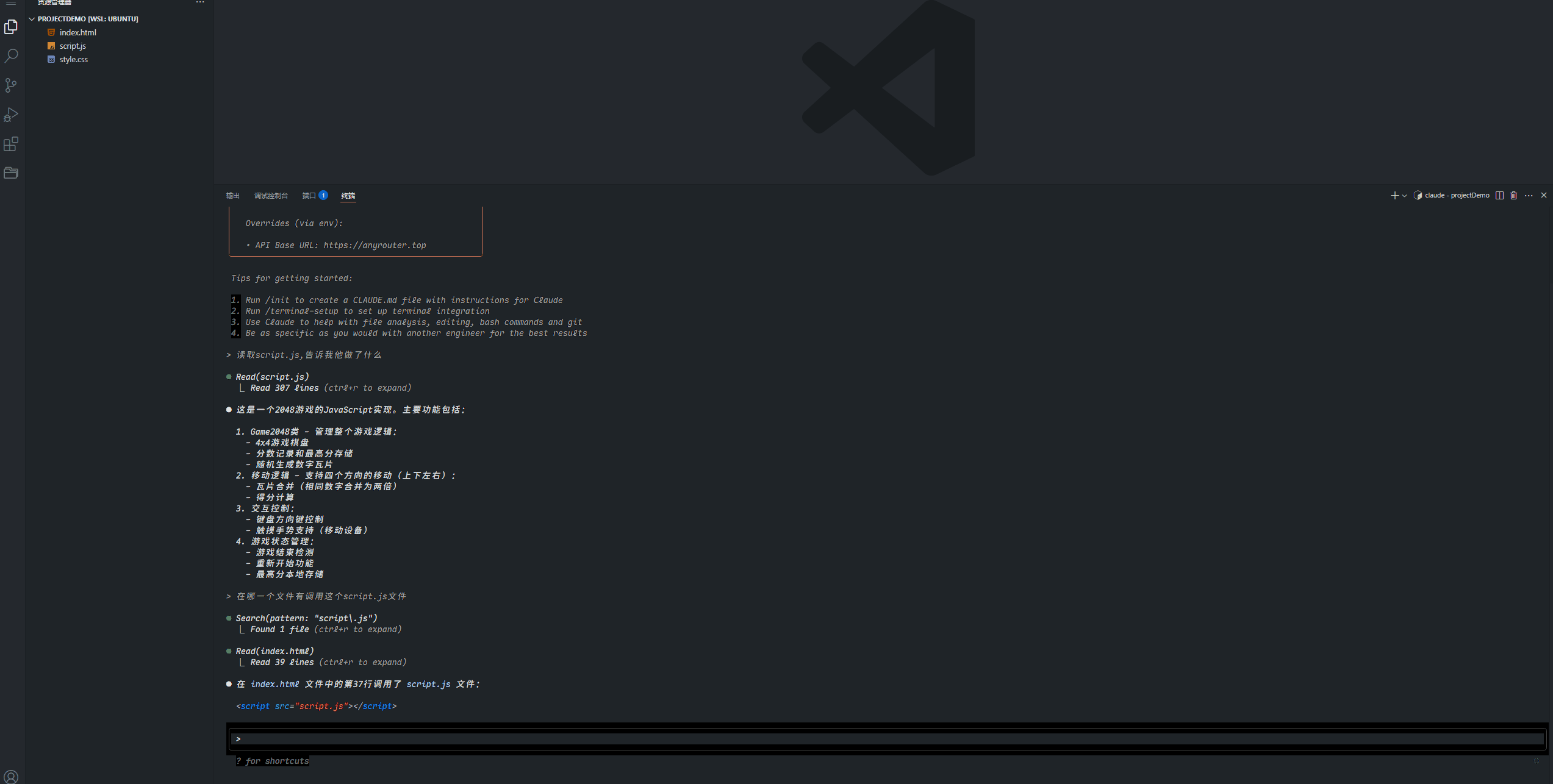The width and height of the screenshot is (1553, 784).
Task: Open Explorer's more actions ellipsis
Action: point(200,2)
